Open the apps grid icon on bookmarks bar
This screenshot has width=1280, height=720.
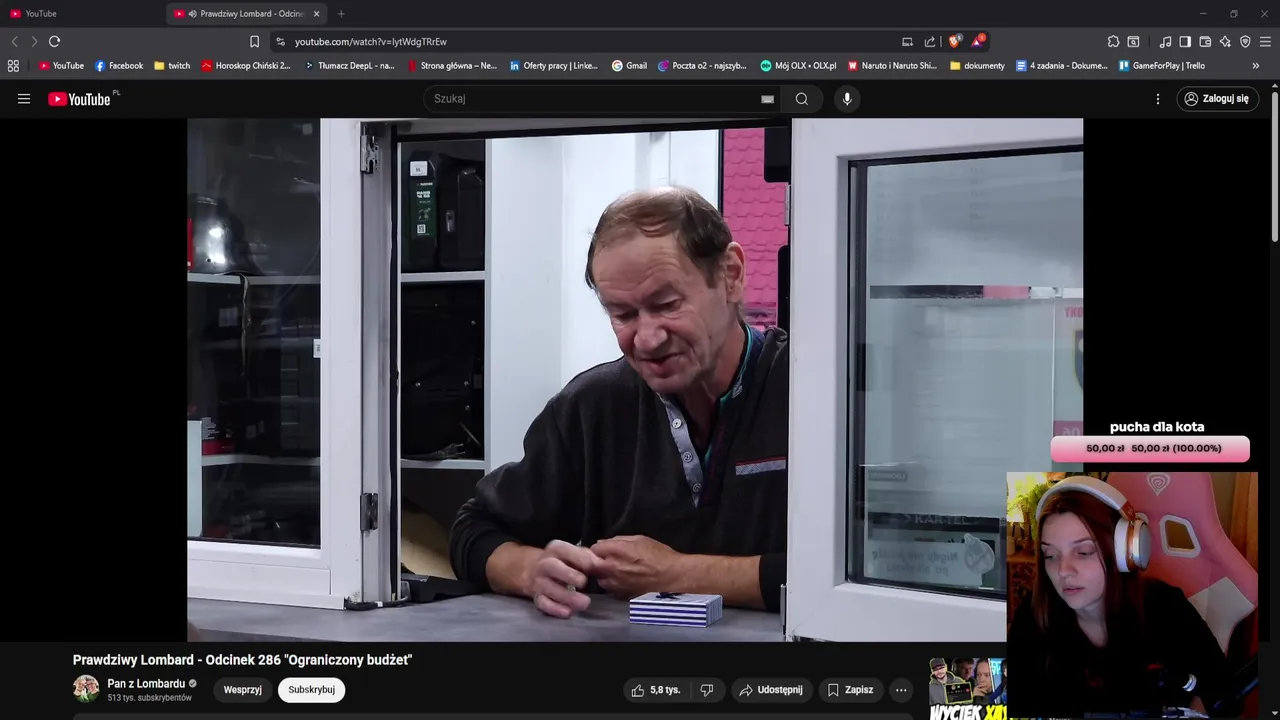click(13, 66)
